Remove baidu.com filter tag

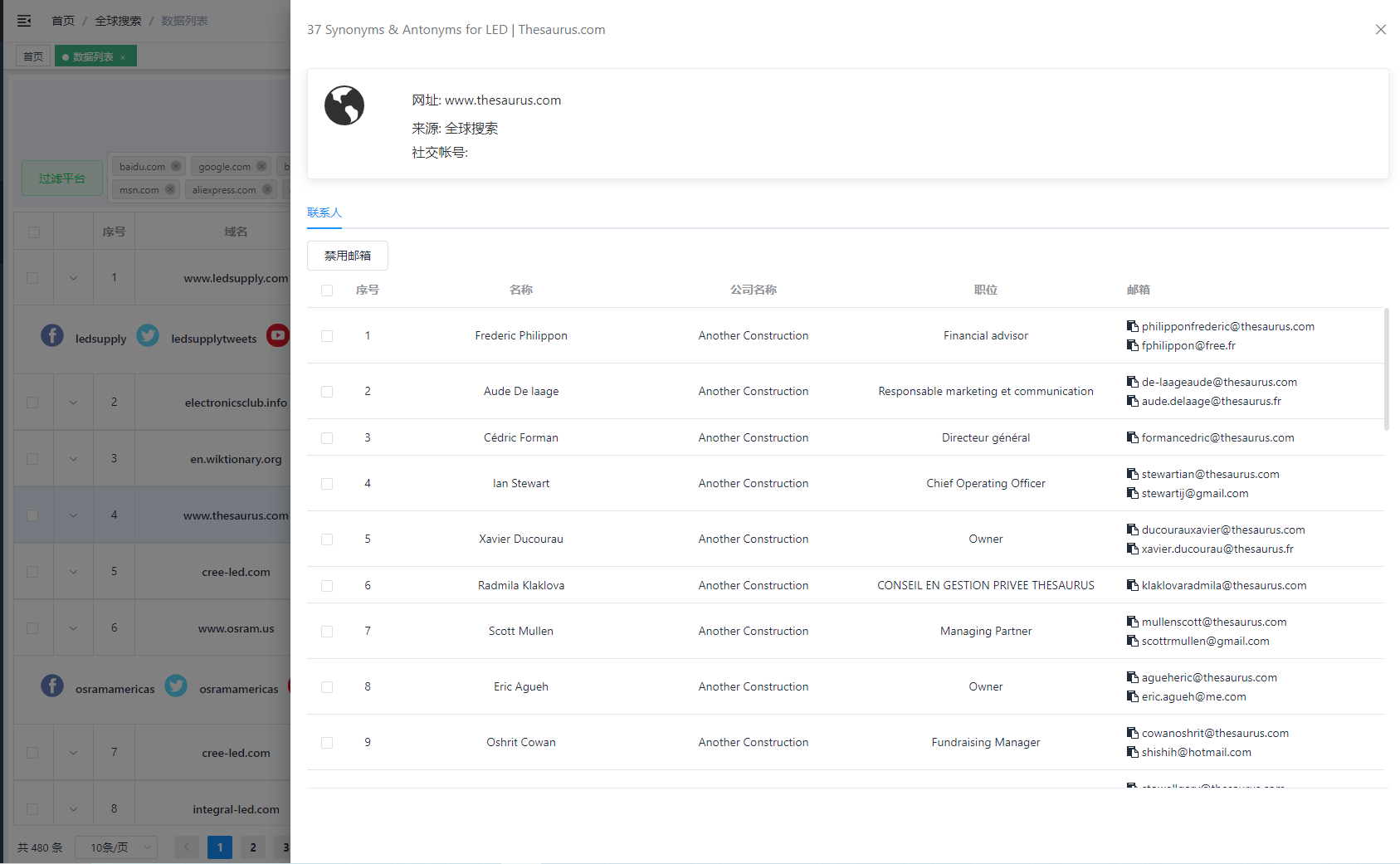[176, 166]
